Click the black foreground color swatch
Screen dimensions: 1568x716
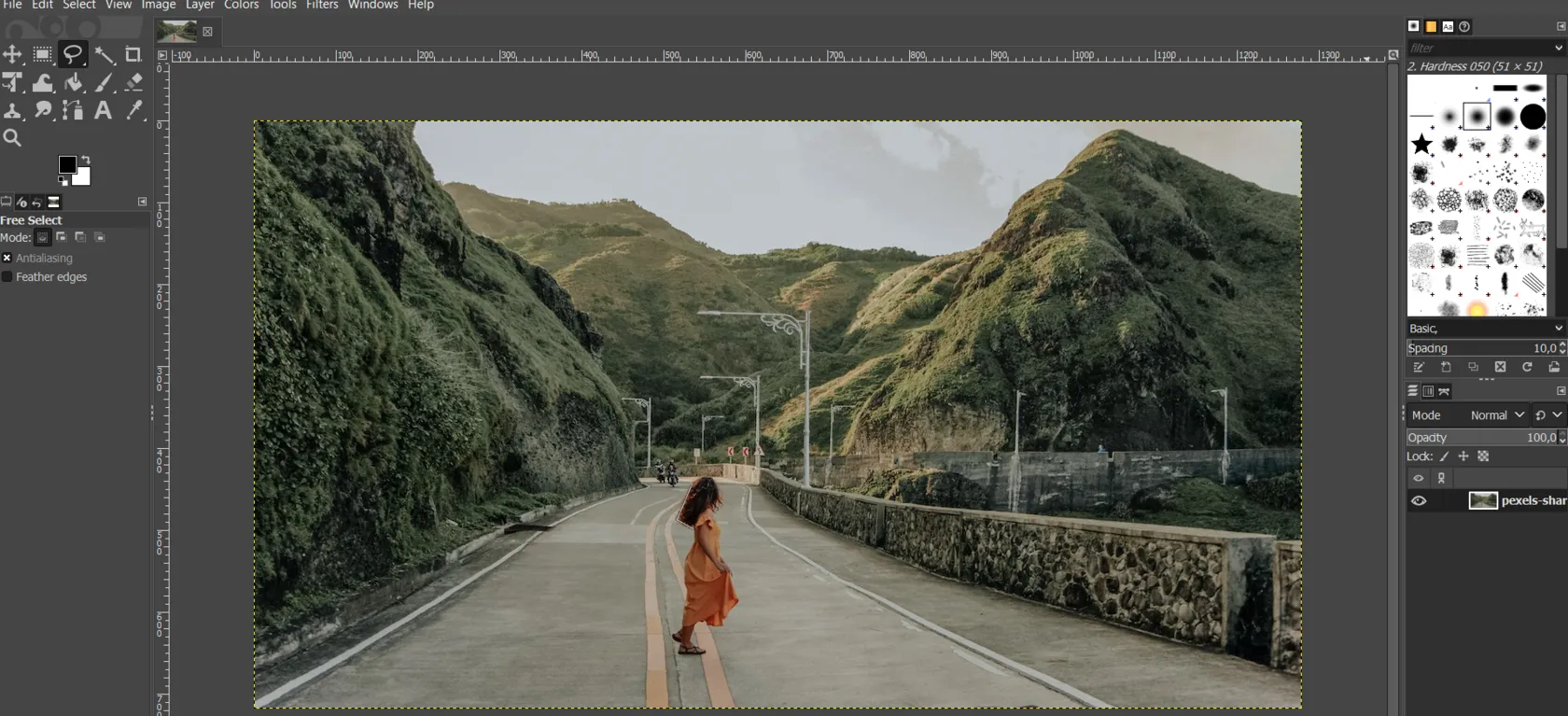tap(67, 165)
